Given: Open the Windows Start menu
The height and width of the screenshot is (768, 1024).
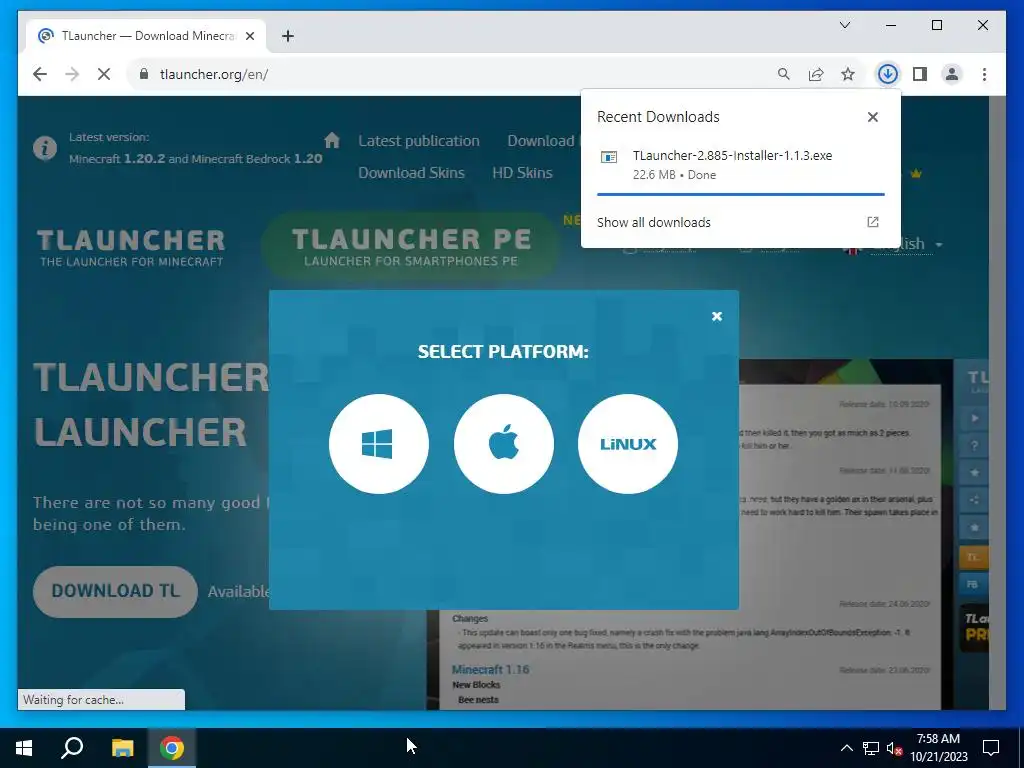Looking at the screenshot, I should click(24, 748).
